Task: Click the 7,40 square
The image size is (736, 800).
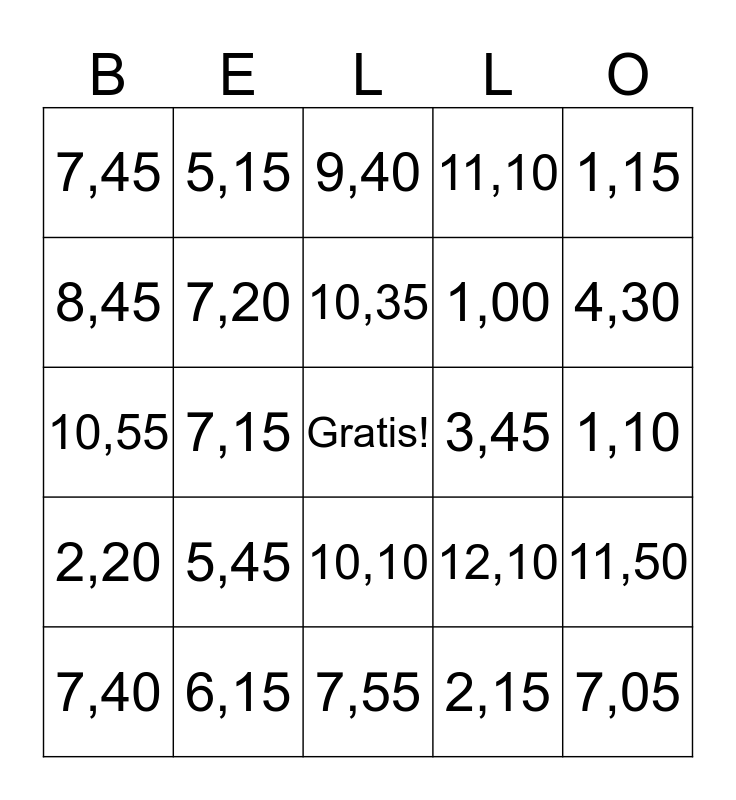Action: coord(108,692)
